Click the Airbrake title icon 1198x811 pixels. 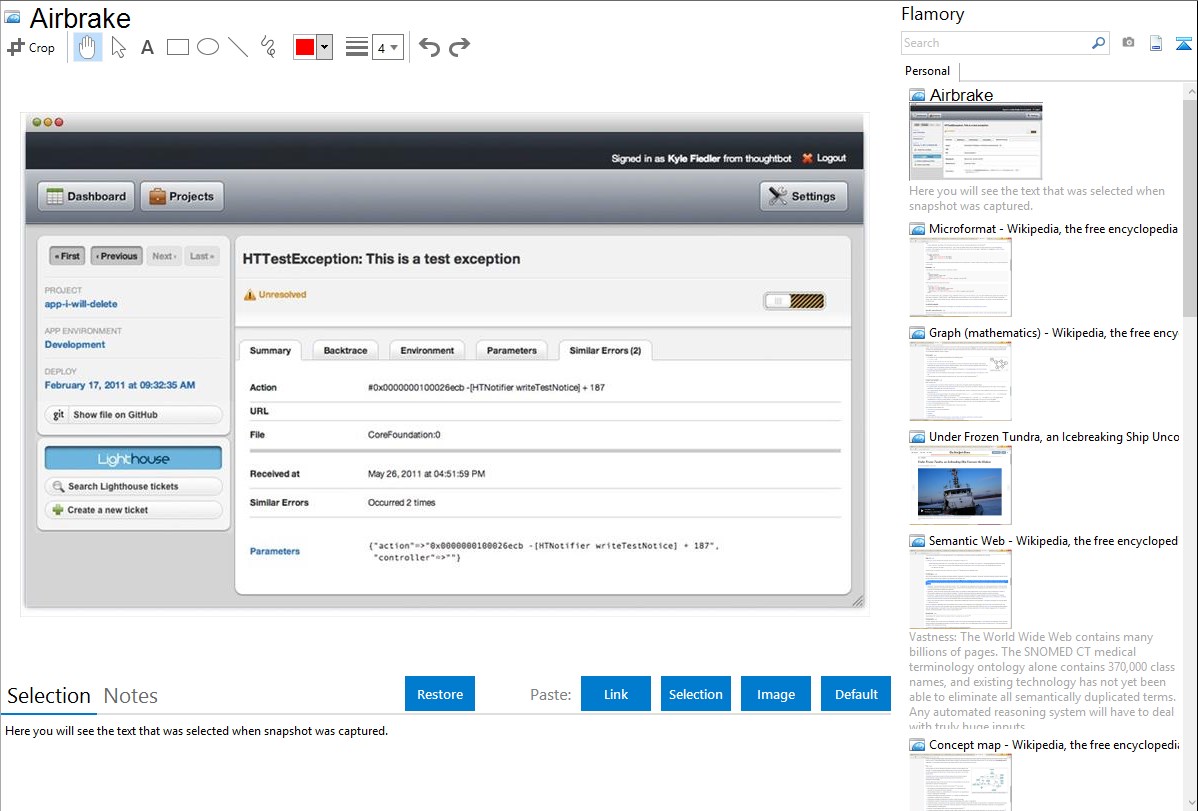(x=12, y=17)
